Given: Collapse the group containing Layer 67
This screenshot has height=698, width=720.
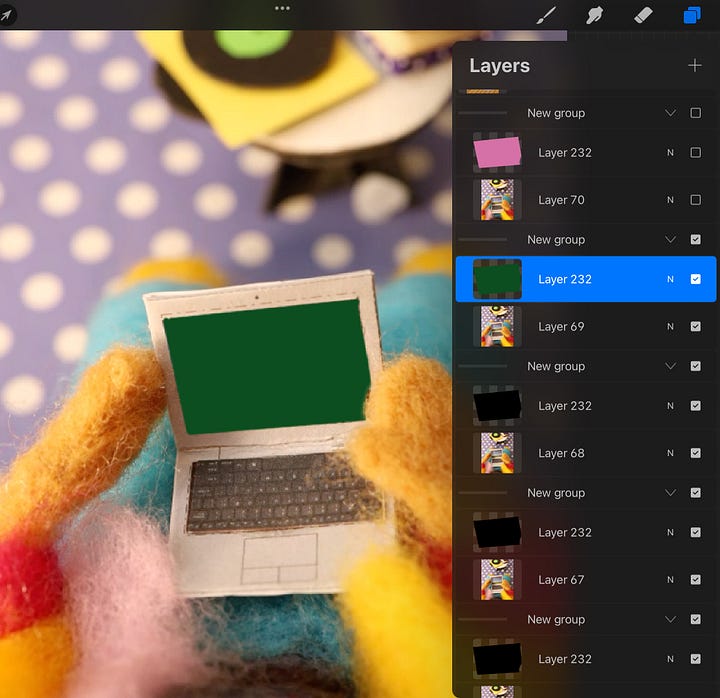Looking at the screenshot, I should [670, 493].
